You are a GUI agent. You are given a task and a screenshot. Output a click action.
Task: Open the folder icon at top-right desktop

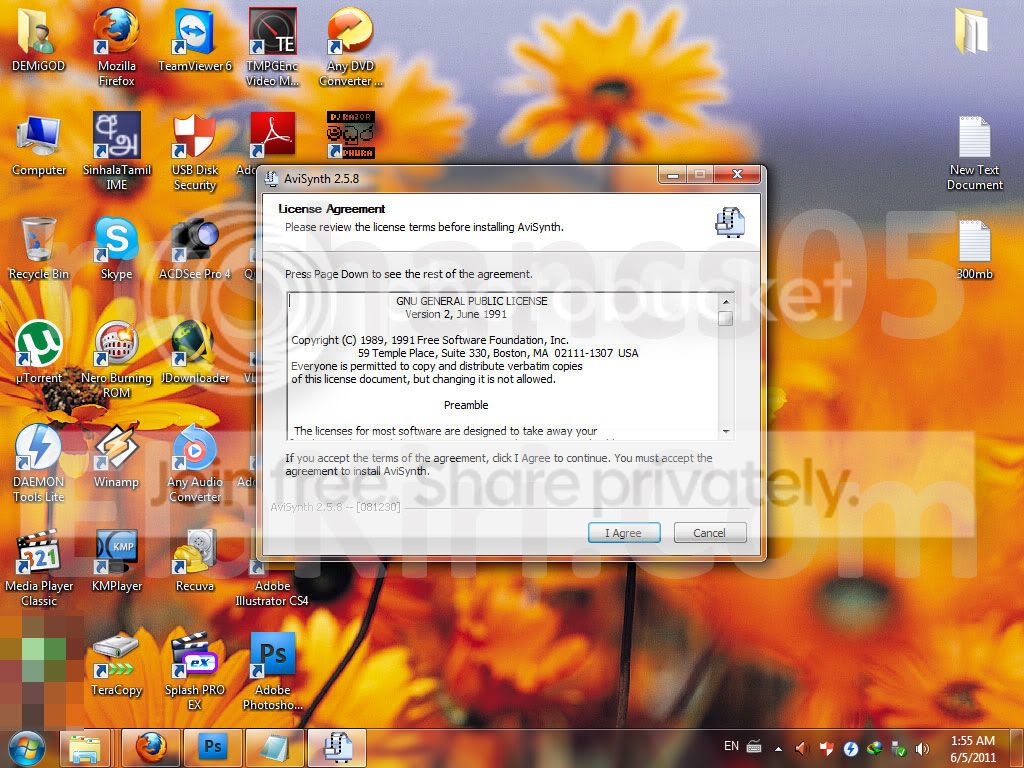(x=972, y=30)
